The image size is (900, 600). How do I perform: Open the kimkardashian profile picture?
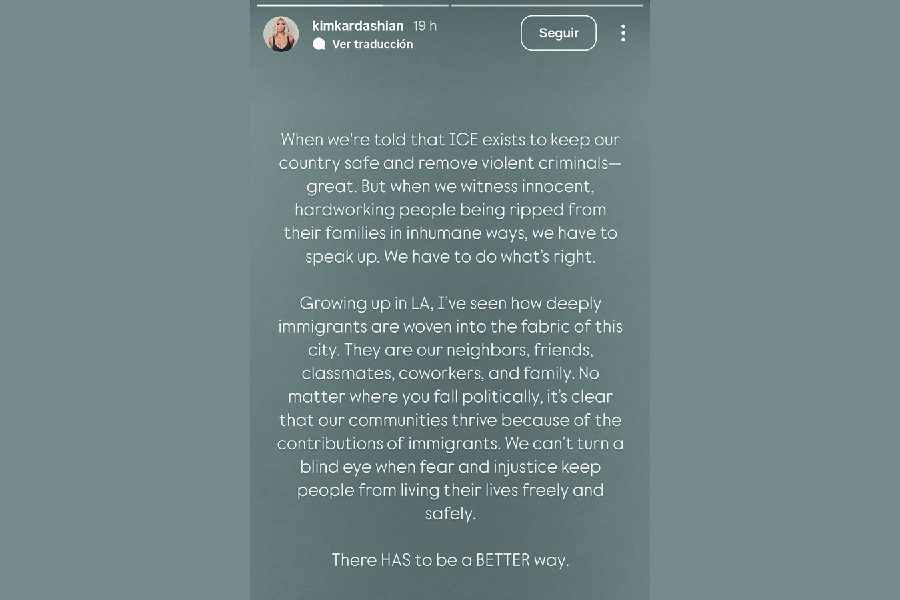click(281, 34)
